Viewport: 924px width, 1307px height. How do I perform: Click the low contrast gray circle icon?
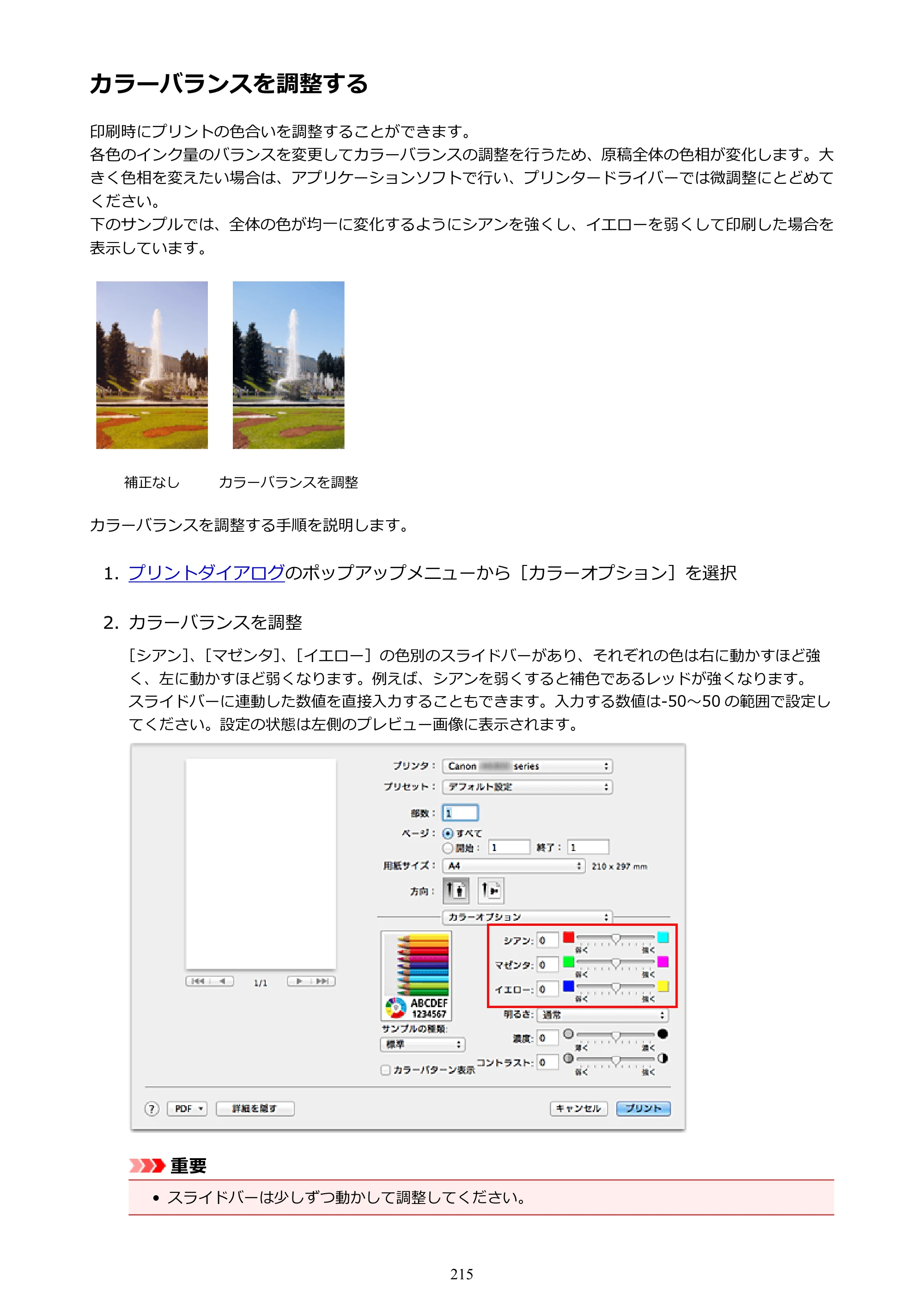coord(568,1058)
